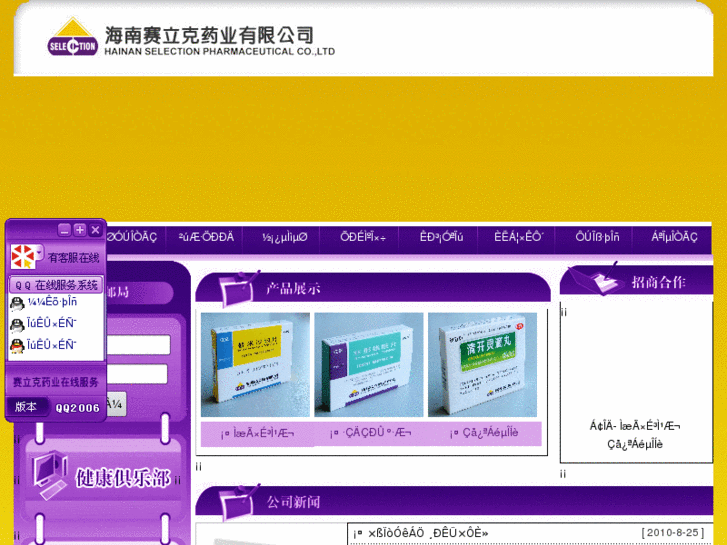727x545 pixels.
Task: Click the 'QQ 在线服务系统' header bar
Action: (x=56, y=285)
